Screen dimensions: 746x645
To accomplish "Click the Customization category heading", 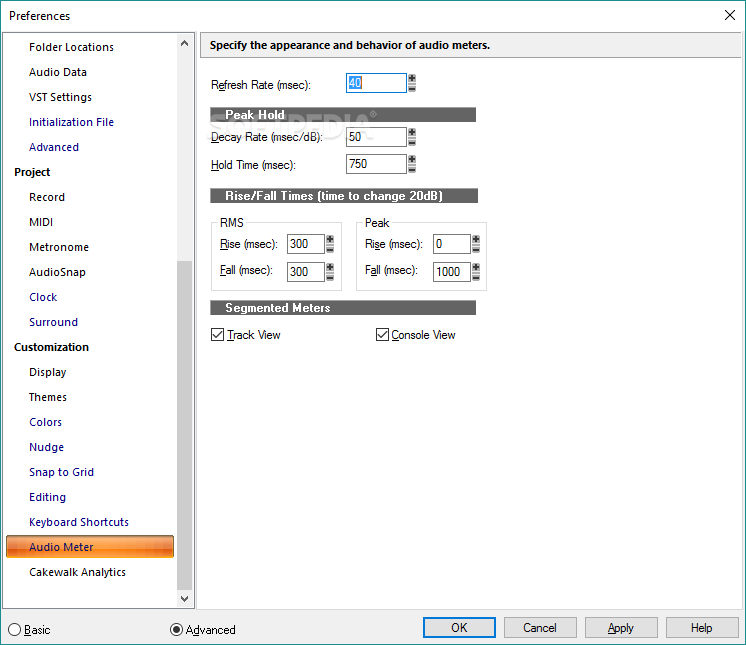I will pos(51,347).
